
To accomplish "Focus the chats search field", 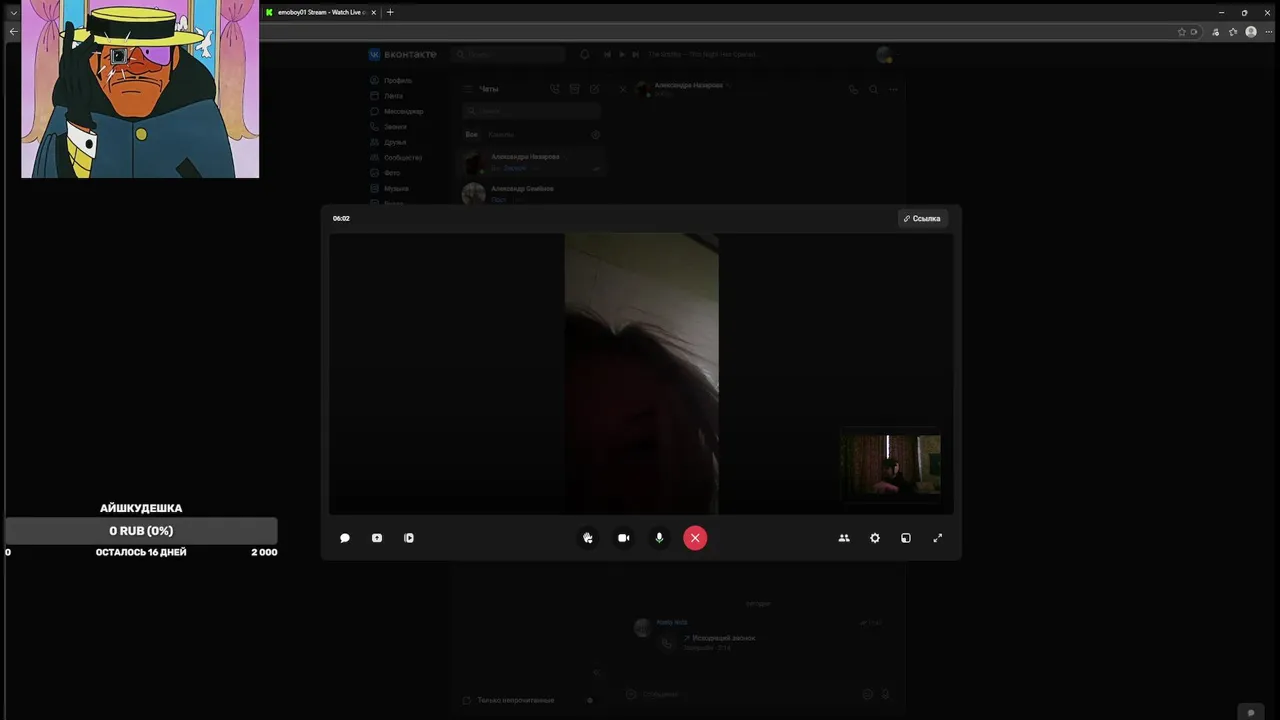I will click(532, 112).
